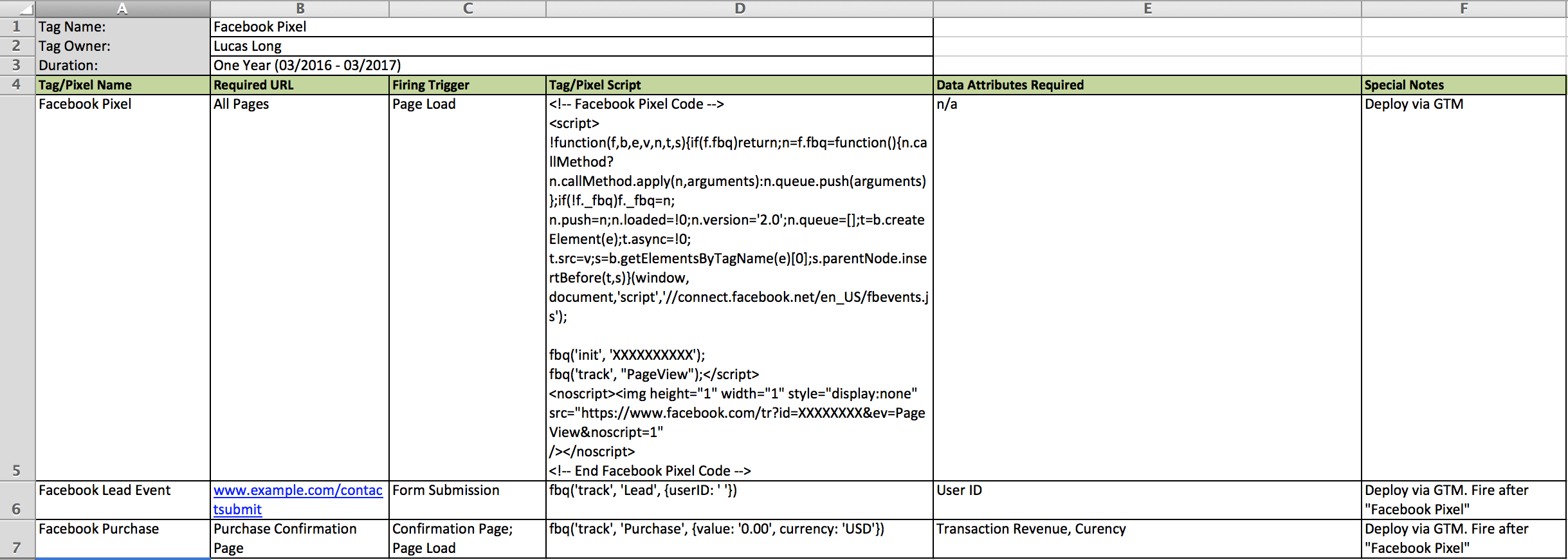Select column B header

[300, 8]
